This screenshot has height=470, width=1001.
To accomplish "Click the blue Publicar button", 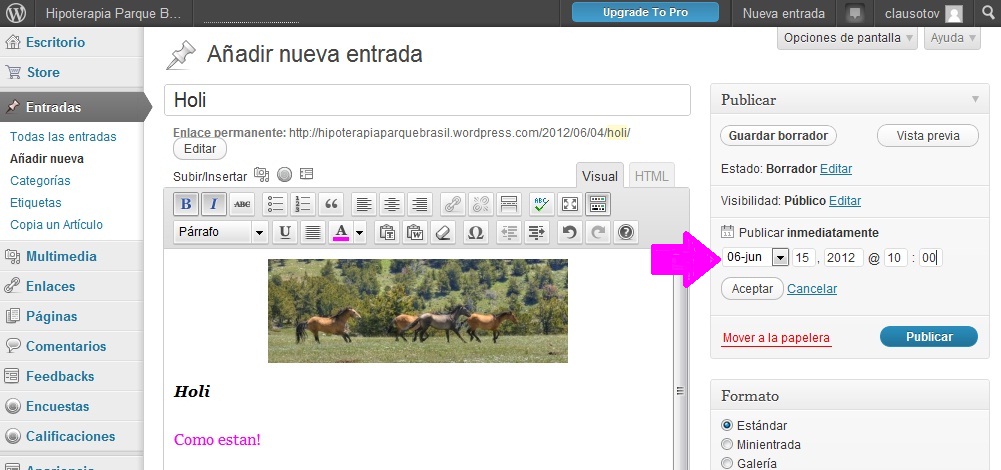I will click(x=928, y=337).
